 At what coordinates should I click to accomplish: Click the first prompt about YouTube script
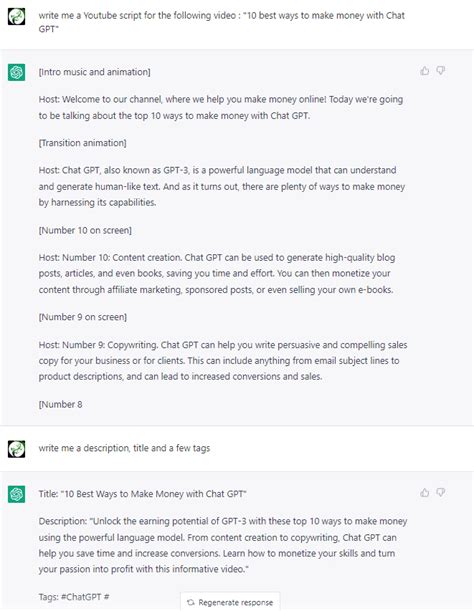pyautogui.click(x=221, y=22)
